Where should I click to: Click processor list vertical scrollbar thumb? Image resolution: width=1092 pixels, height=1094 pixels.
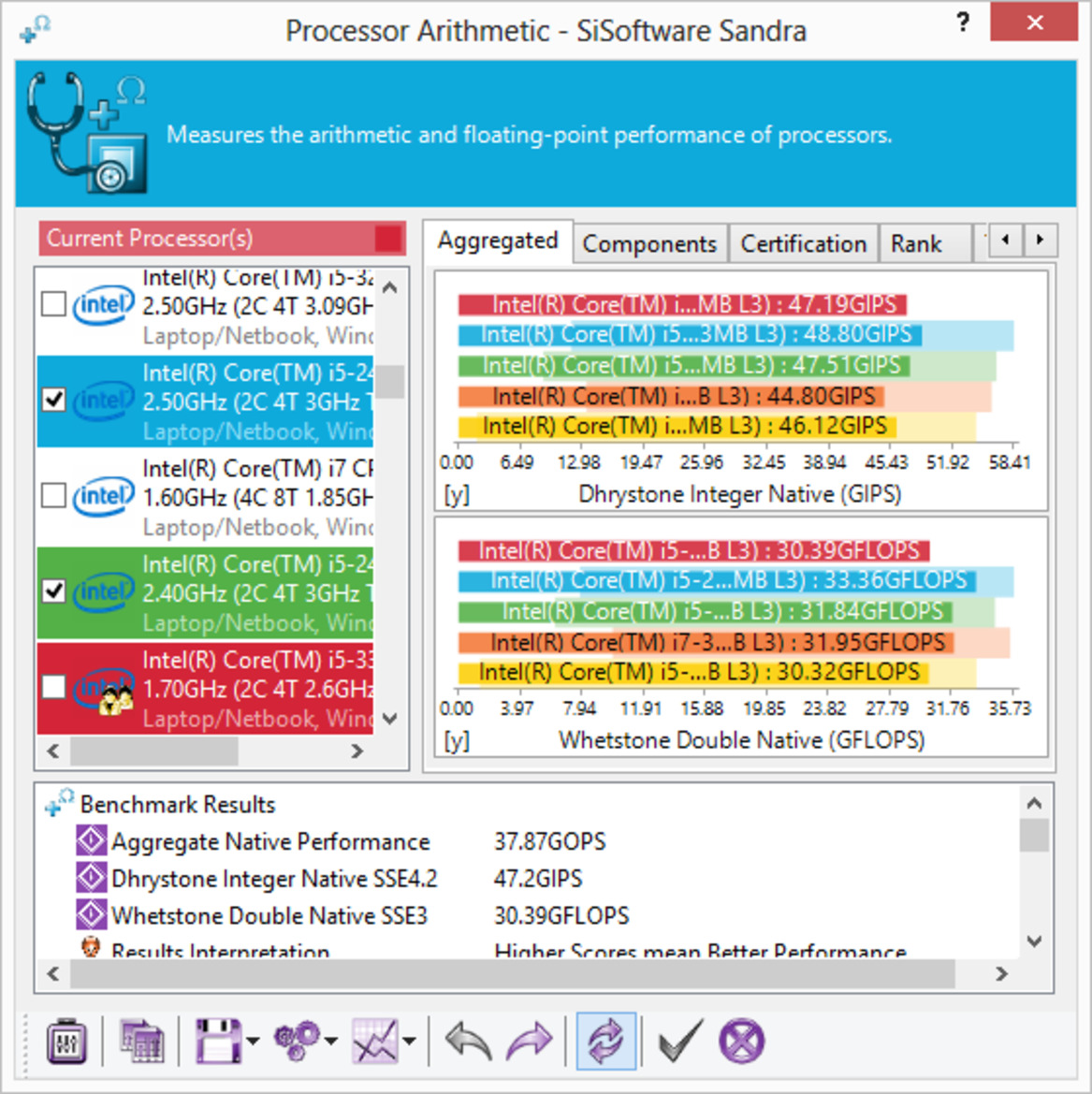coord(391,383)
